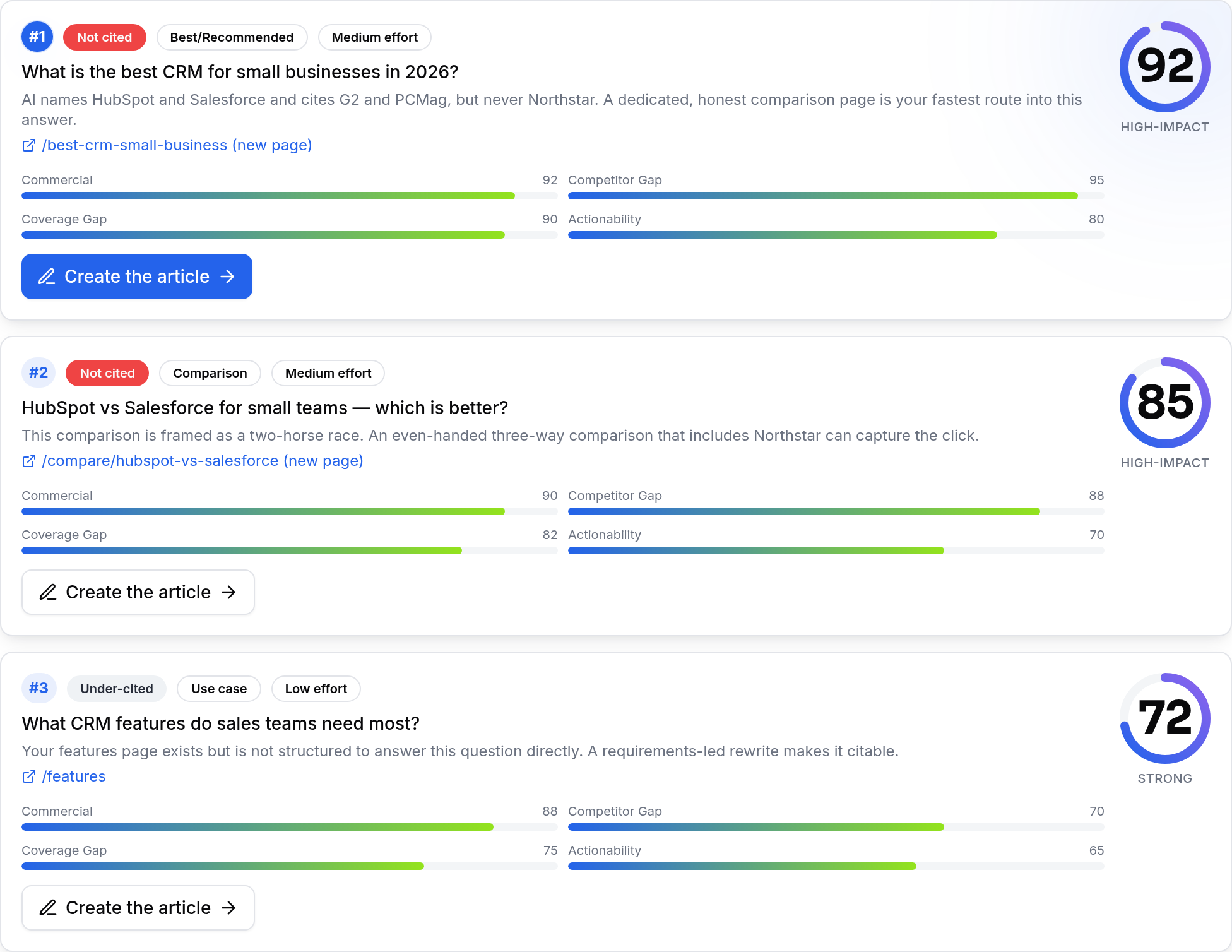1232x952 pixels.
Task: Click Create the article for CRM features question
Action: pyautogui.click(x=138, y=908)
